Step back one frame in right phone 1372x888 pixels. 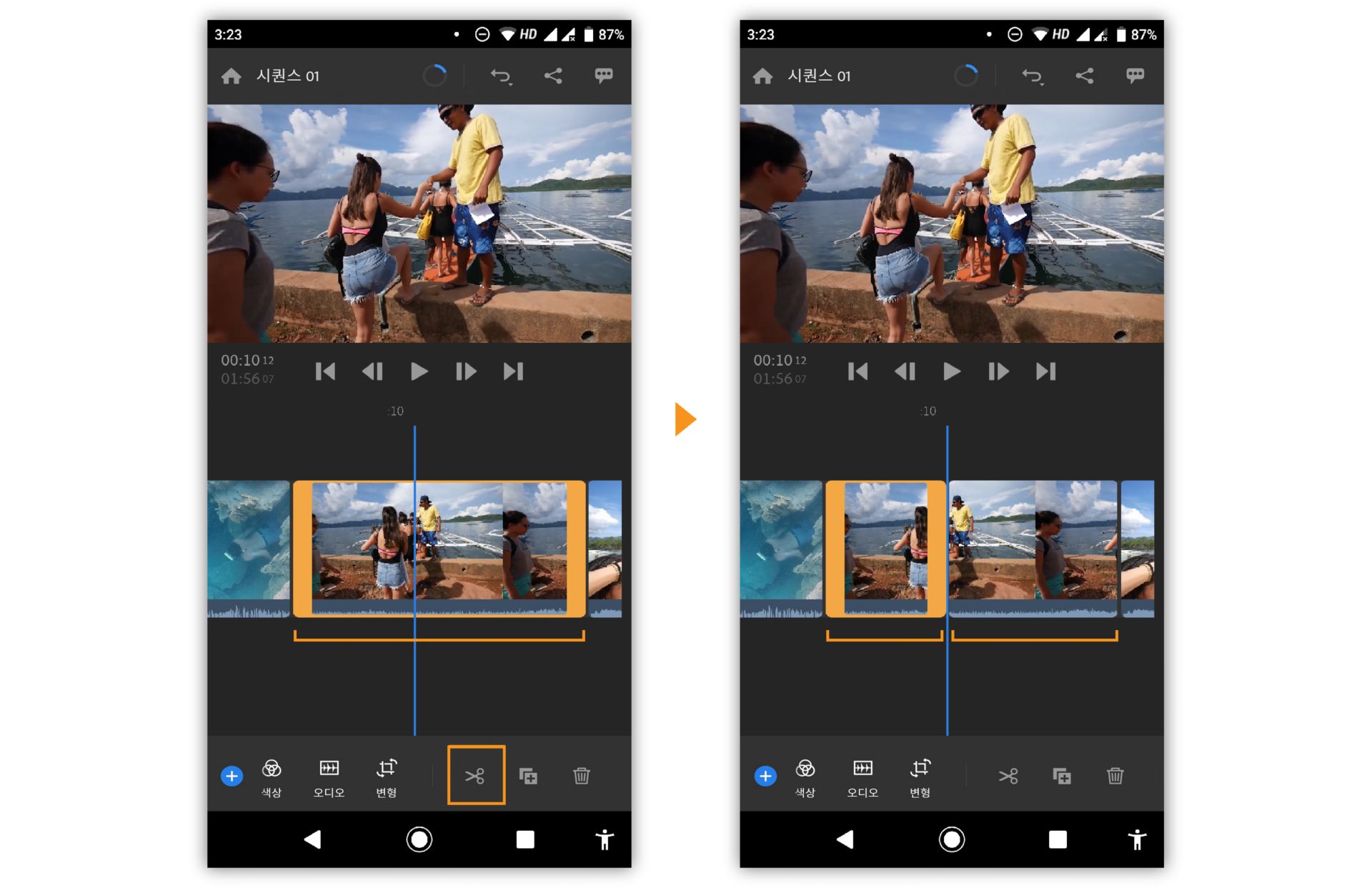click(x=905, y=371)
